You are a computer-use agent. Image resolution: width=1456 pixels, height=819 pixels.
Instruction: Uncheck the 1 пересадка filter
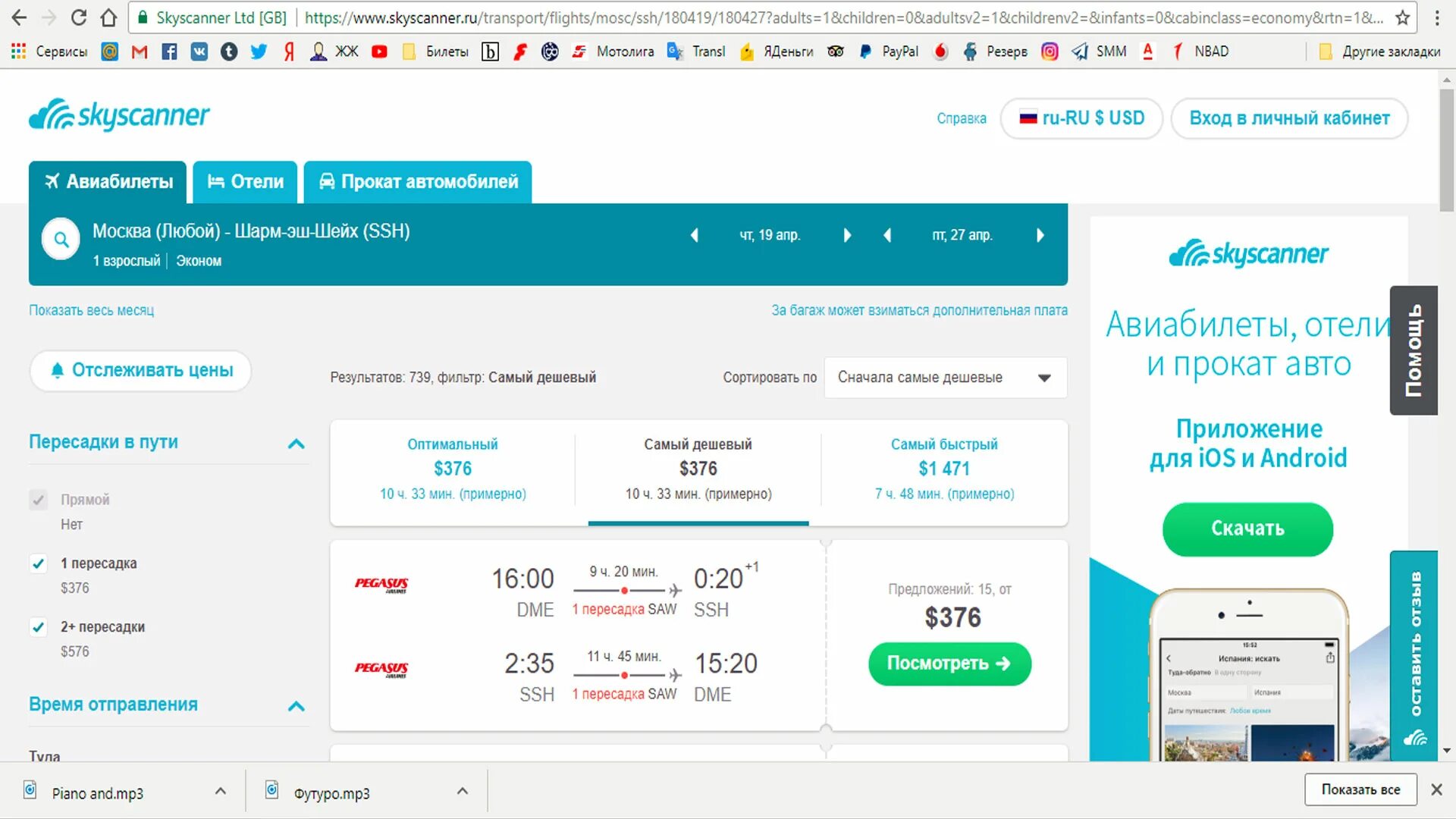38,563
